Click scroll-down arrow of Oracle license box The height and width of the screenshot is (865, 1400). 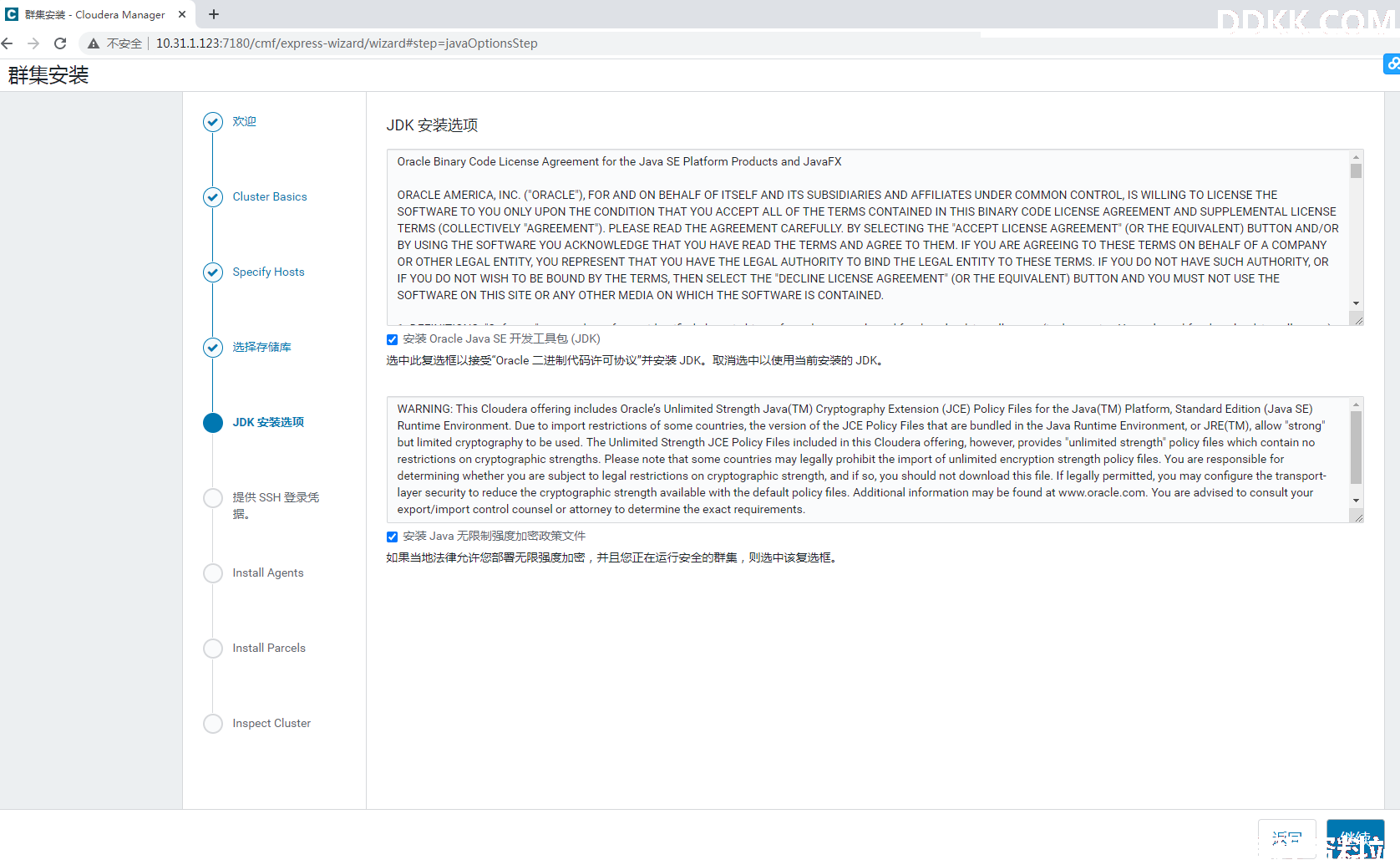click(x=1356, y=303)
